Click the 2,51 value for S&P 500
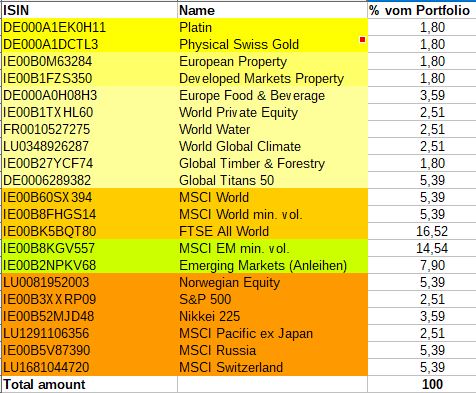Viewport: 476px width, 393px height. [x=422, y=299]
